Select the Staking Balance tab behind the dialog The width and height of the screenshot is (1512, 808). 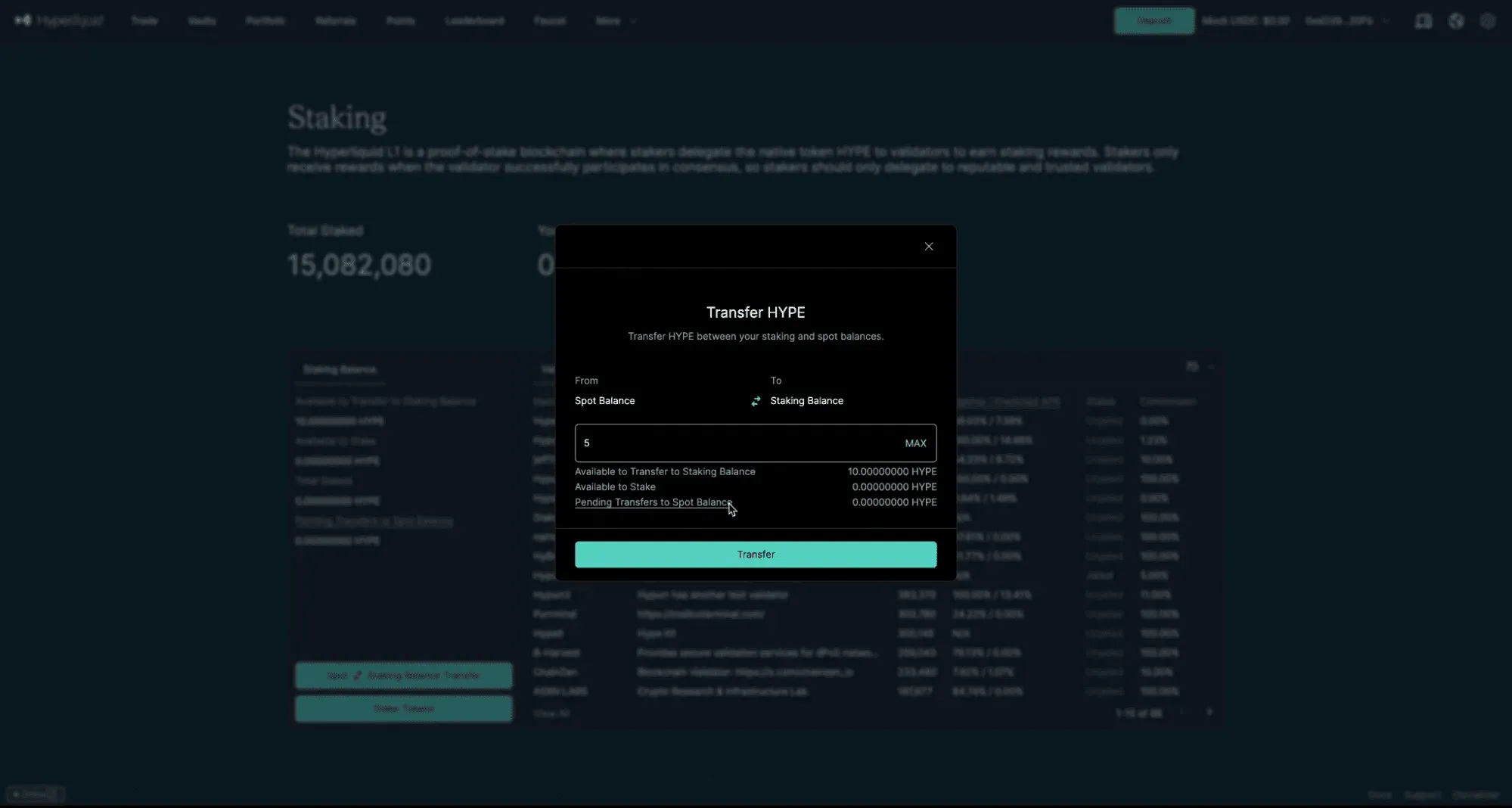(340, 369)
